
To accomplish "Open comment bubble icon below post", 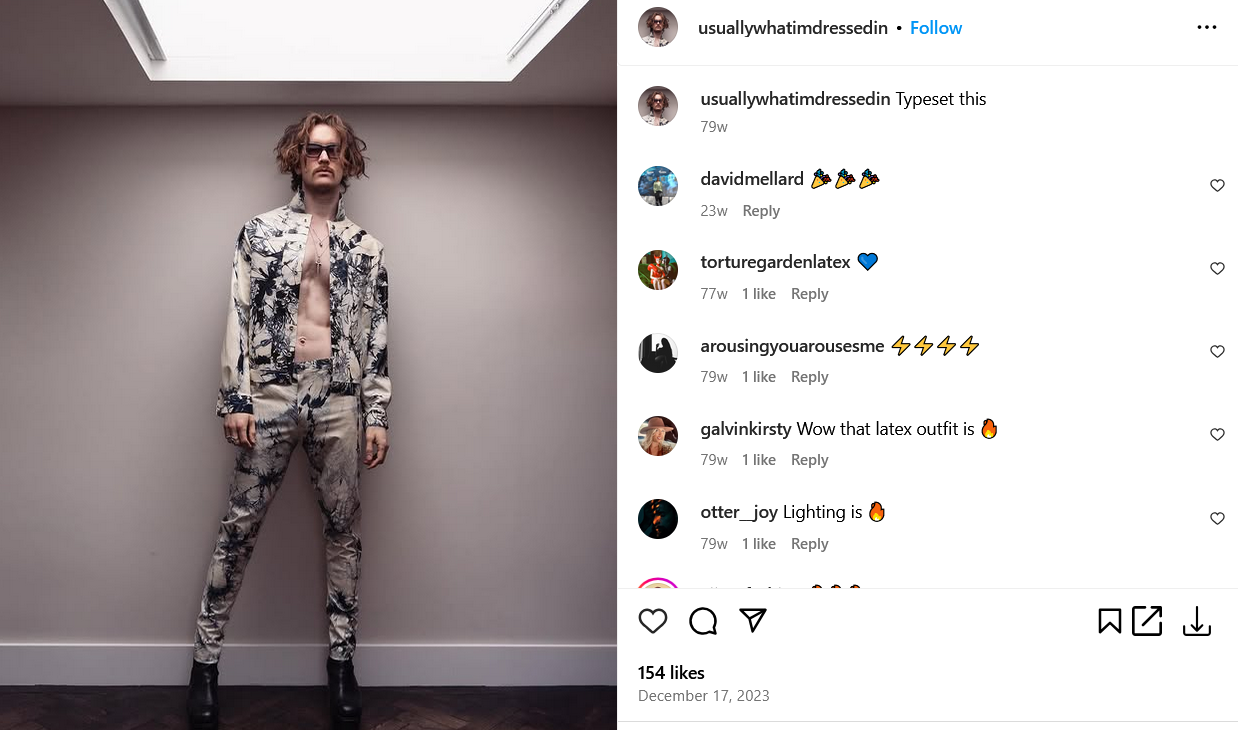I will 703,621.
